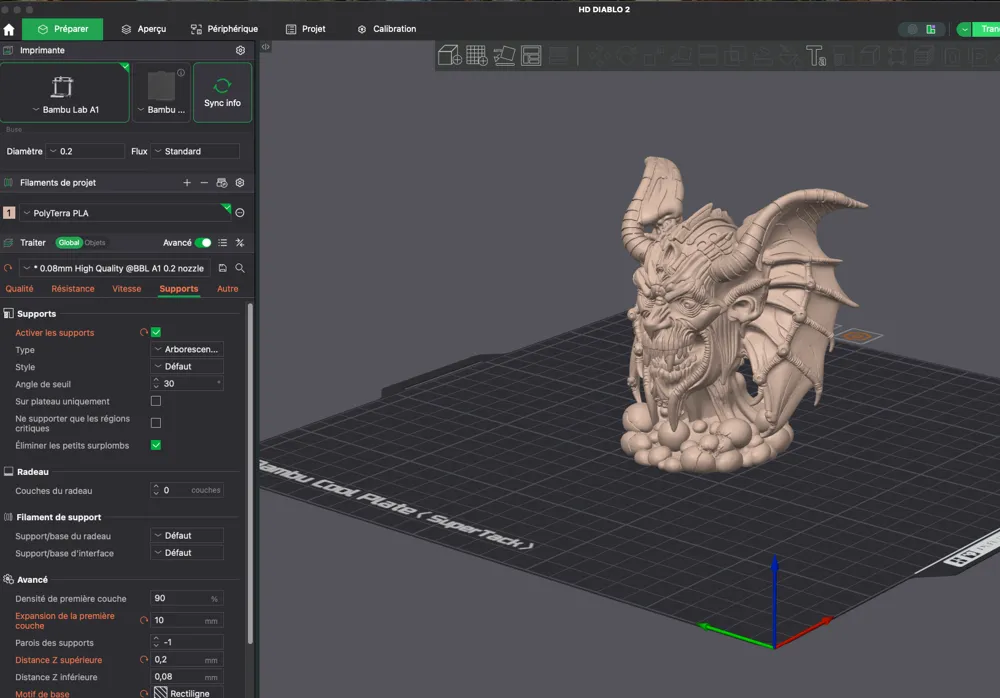Click the settings panel vertical scrollbar
Screen dimensions: 1000x698
pyautogui.click(x=250, y=474)
